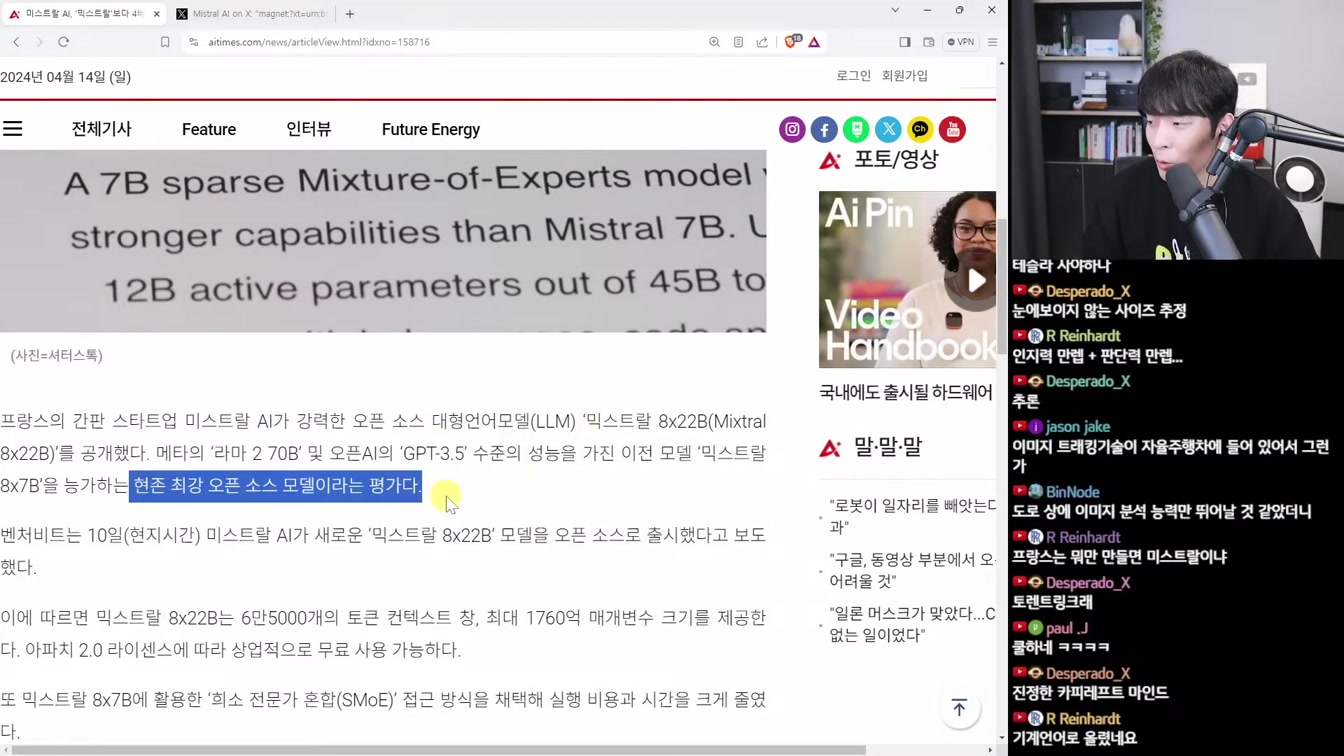Close the 미스트랄 AI article tab
The image size is (1344, 756).
tap(157, 14)
